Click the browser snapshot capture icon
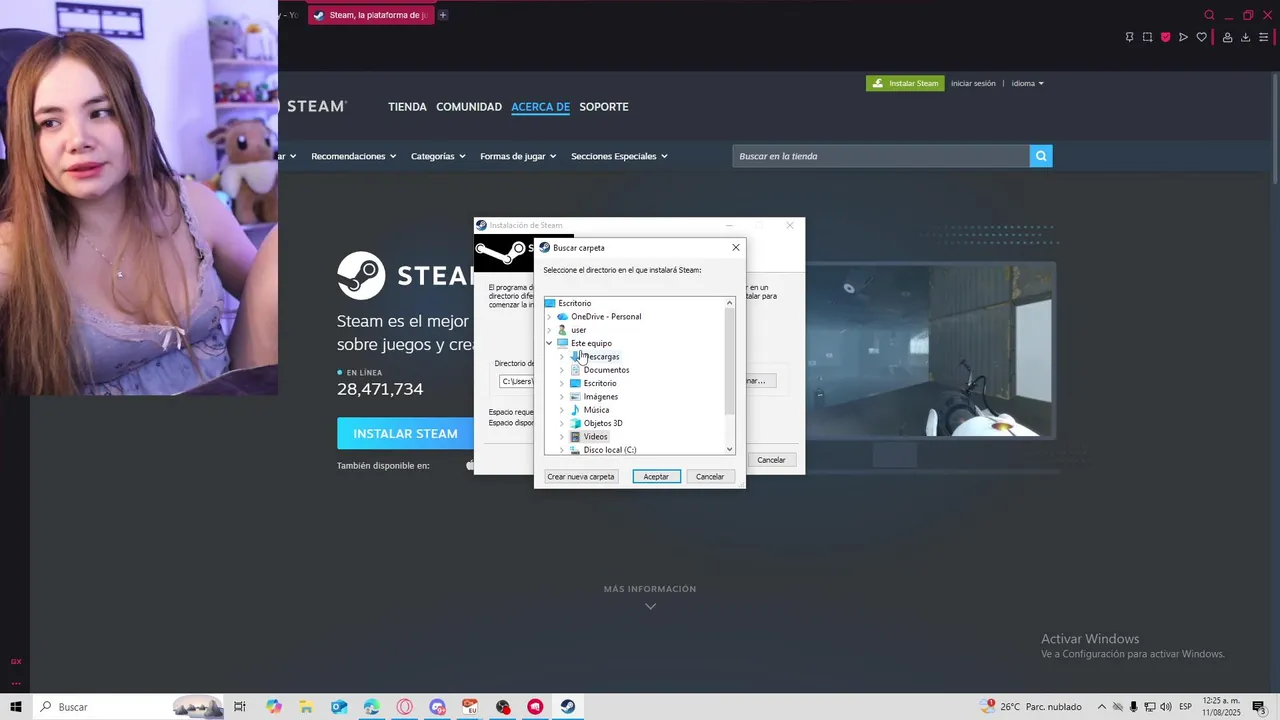Screen dimensions: 1280x720 [1147, 37]
